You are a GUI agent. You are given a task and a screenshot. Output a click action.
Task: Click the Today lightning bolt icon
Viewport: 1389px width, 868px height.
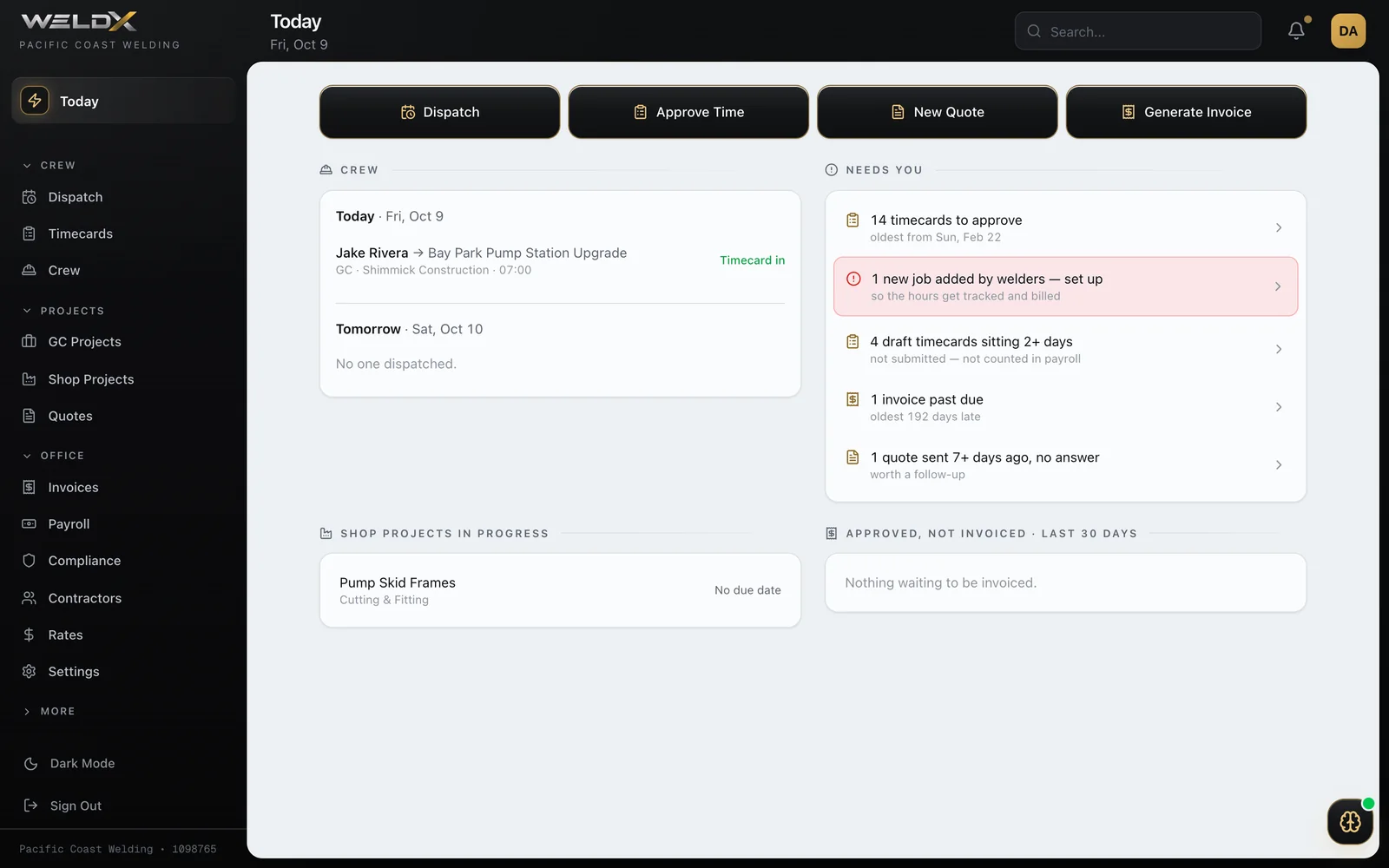pyautogui.click(x=35, y=101)
